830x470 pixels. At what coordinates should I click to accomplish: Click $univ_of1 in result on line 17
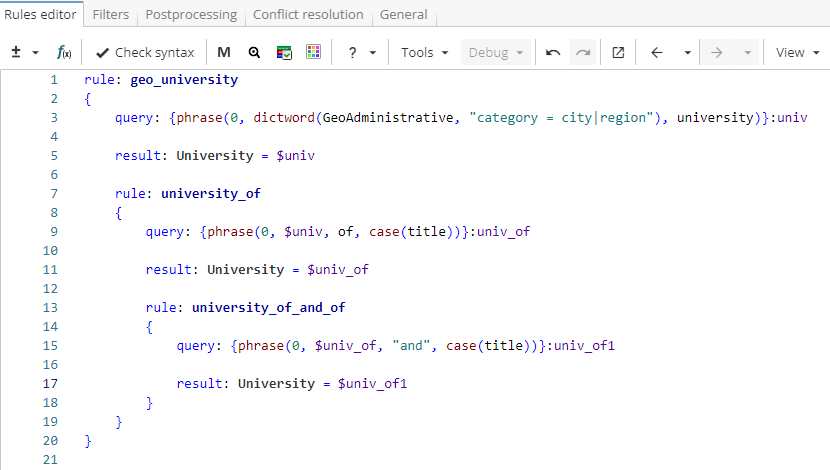(373, 384)
